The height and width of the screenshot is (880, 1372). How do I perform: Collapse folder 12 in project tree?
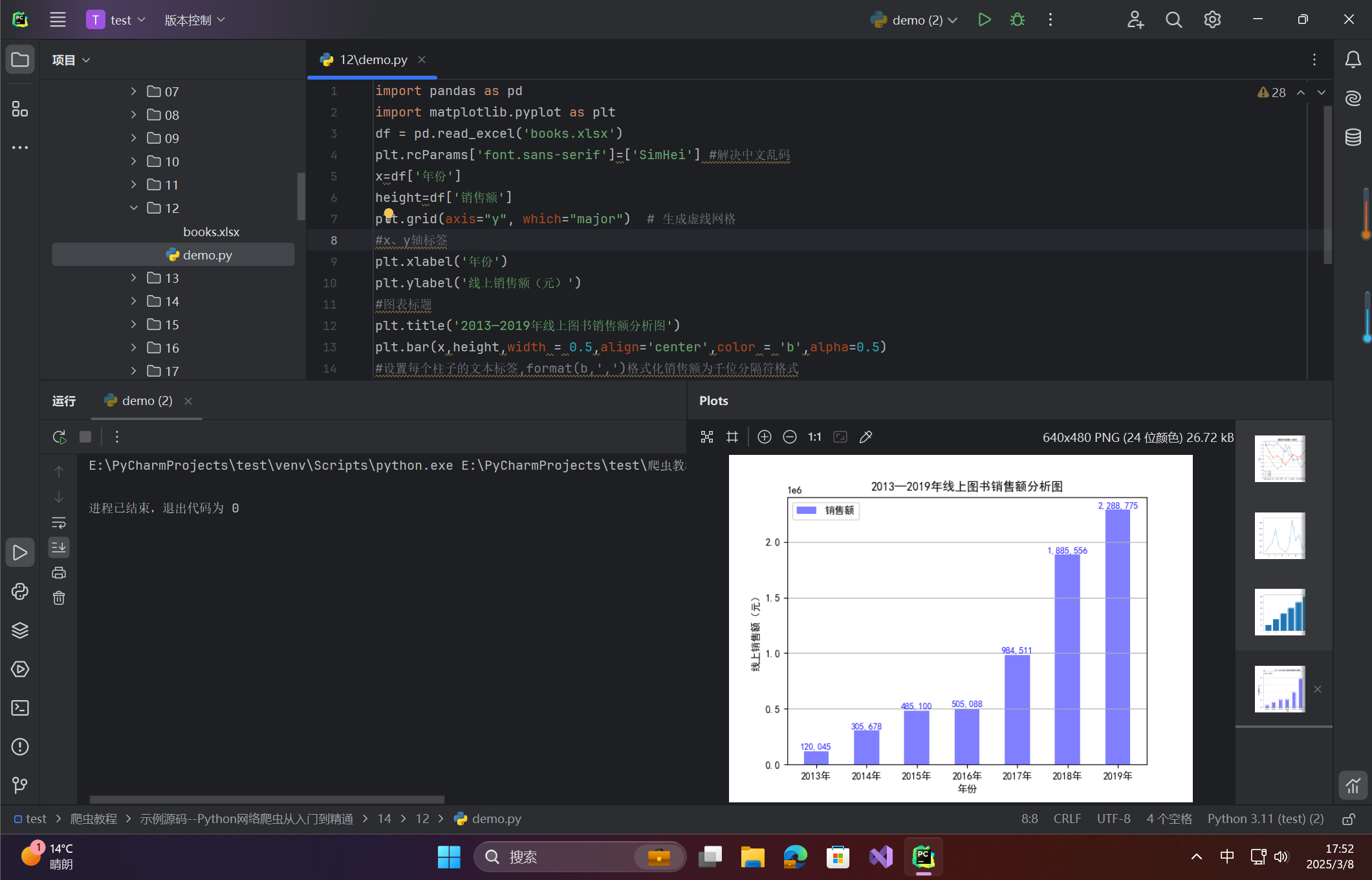[x=133, y=208]
